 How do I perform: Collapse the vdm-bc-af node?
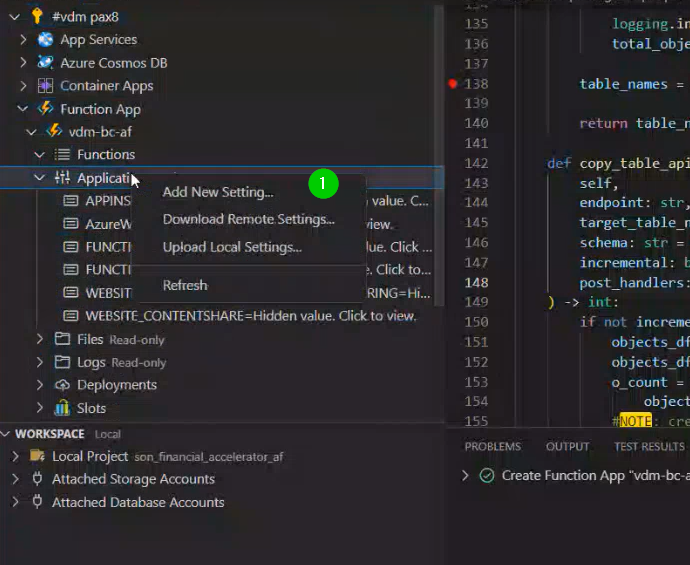pos(31,132)
